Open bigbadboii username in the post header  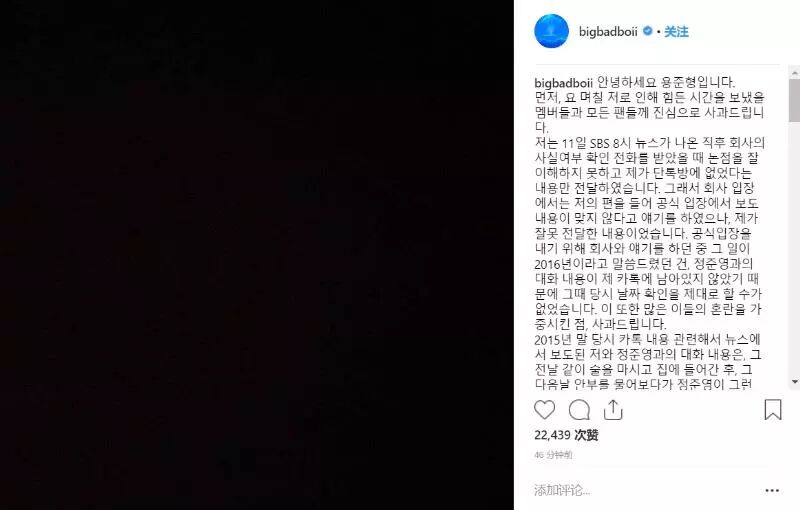[608, 32]
